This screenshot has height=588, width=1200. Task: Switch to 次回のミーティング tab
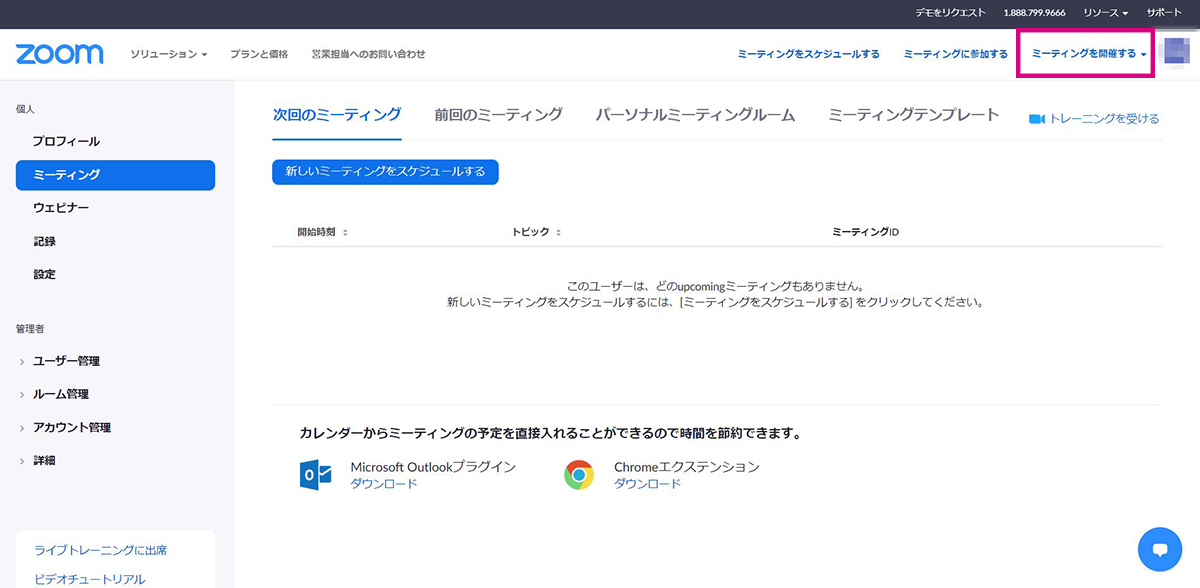coord(337,115)
